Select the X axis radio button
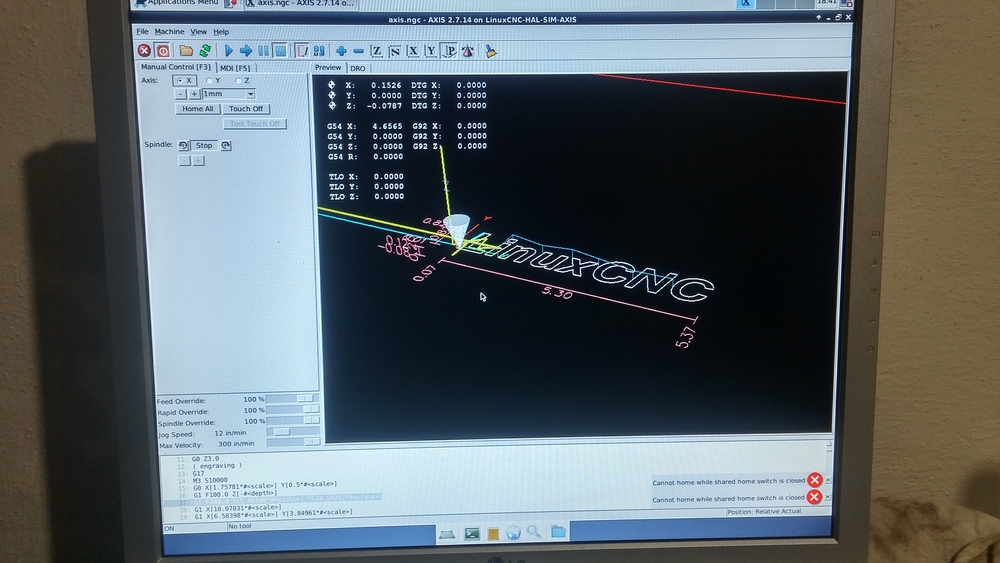Screen dimensions: 1000x563 point(180,80)
